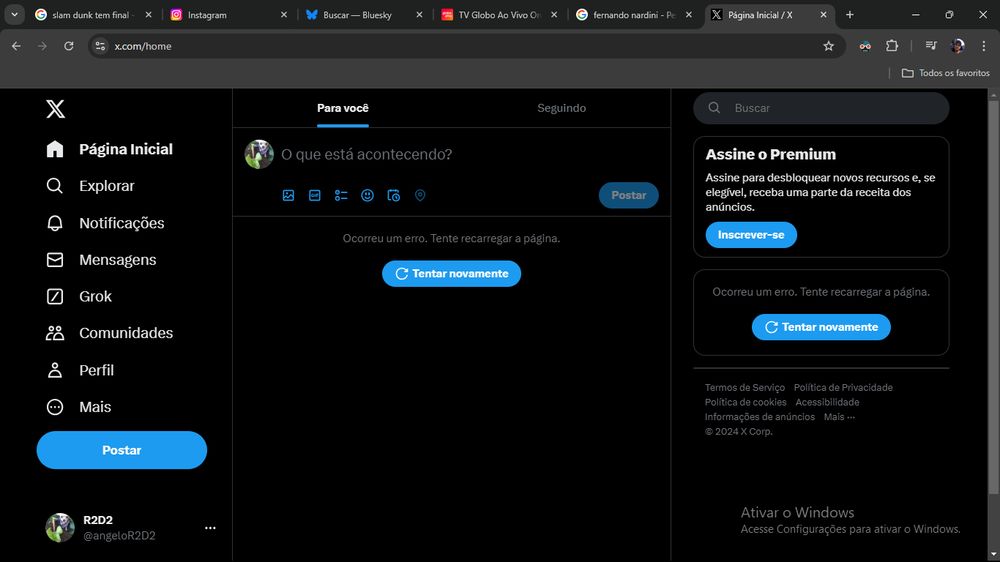Open the Política de cookies link
Image resolution: width=1000 pixels, height=562 pixels.
745,402
